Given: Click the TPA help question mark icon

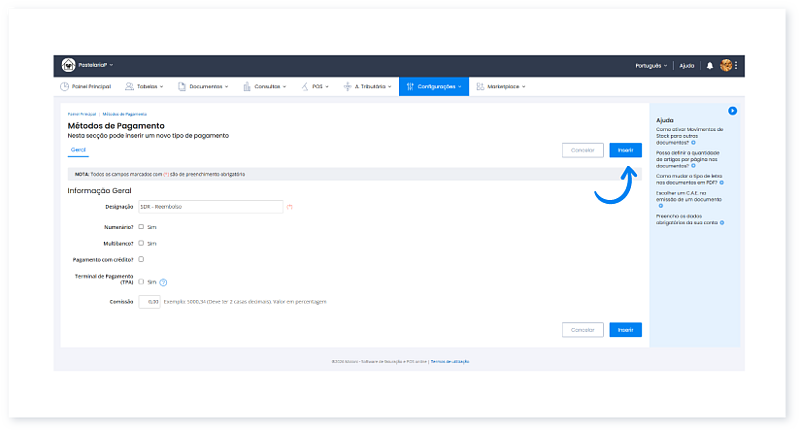Looking at the screenshot, I should 163,282.
